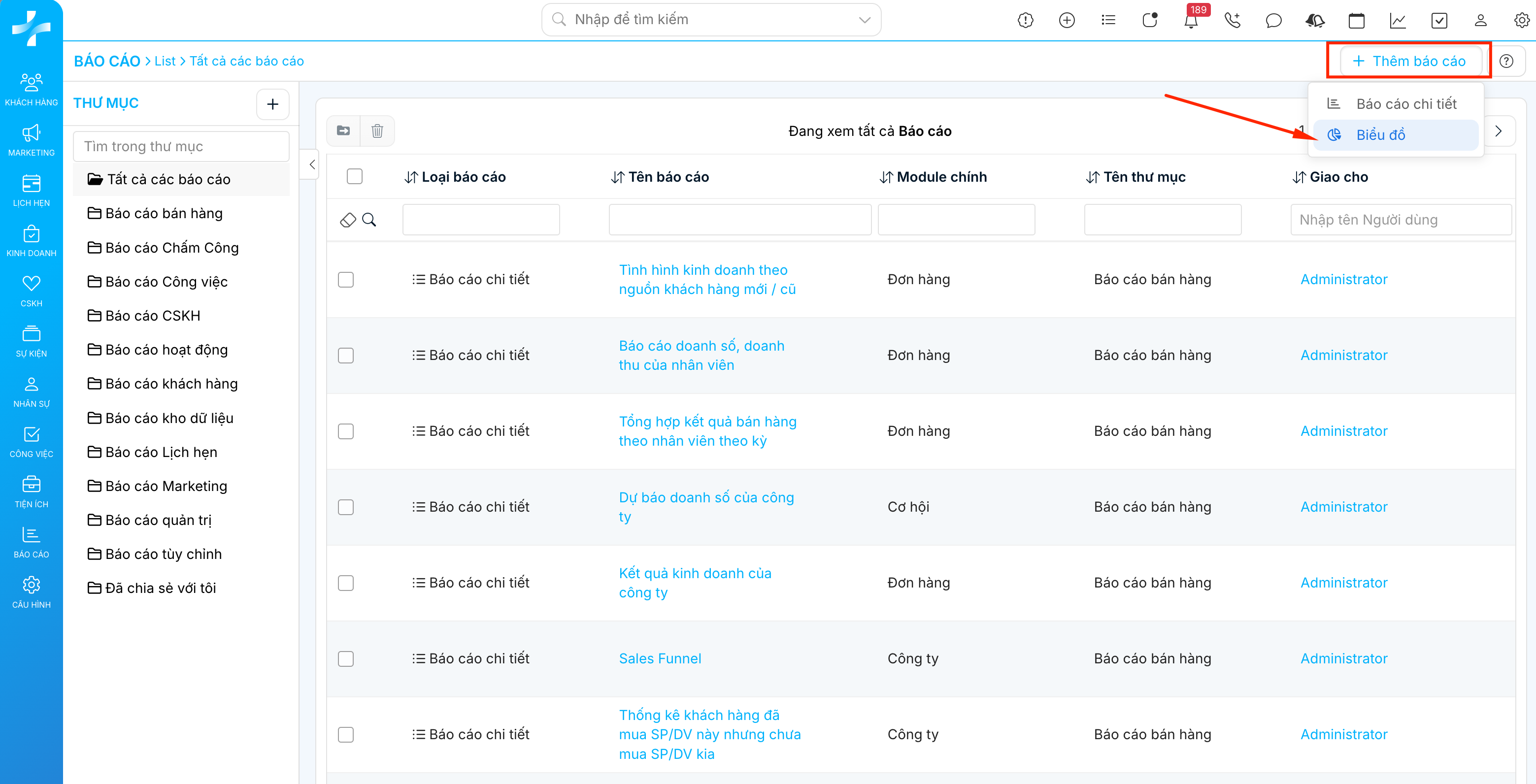Click the eraser clear-filter icon
This screenshot has width=1536, height=784.
coord(348,220)
